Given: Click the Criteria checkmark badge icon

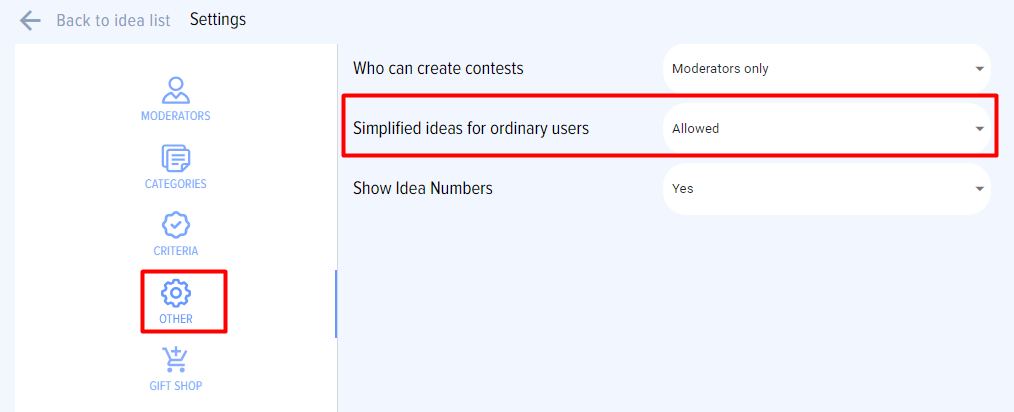Looking at the screenshot, I should [175, 225].
